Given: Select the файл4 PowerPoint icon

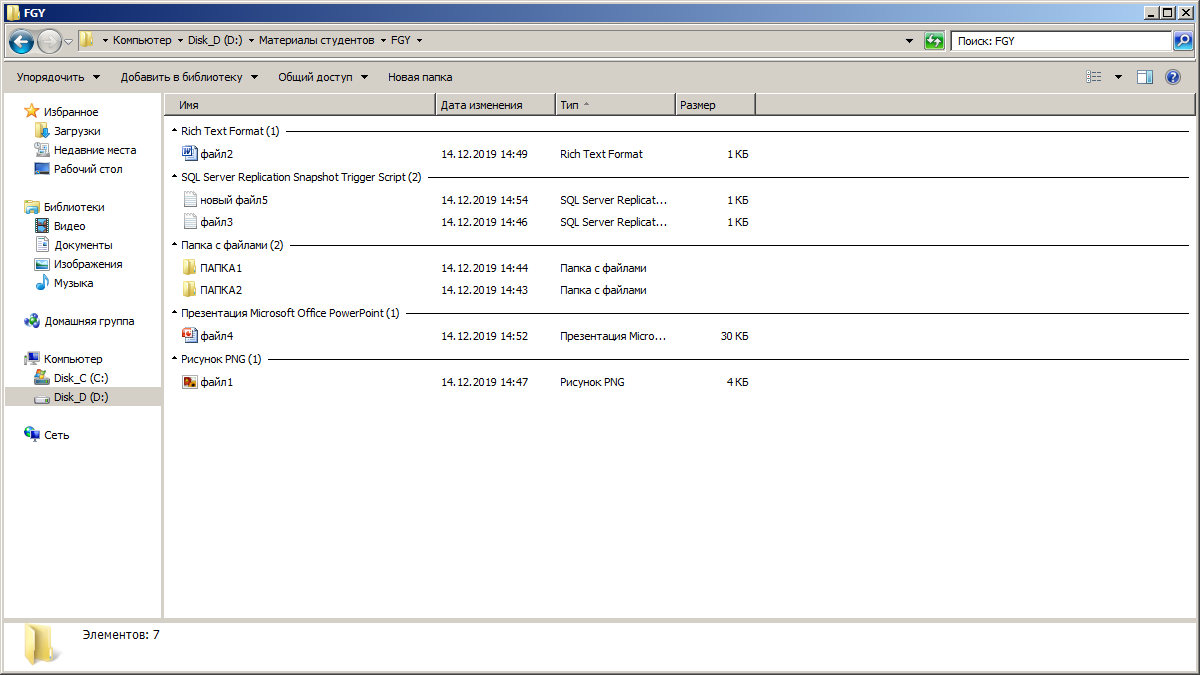Looking at the screenshot, I should 190,335.
